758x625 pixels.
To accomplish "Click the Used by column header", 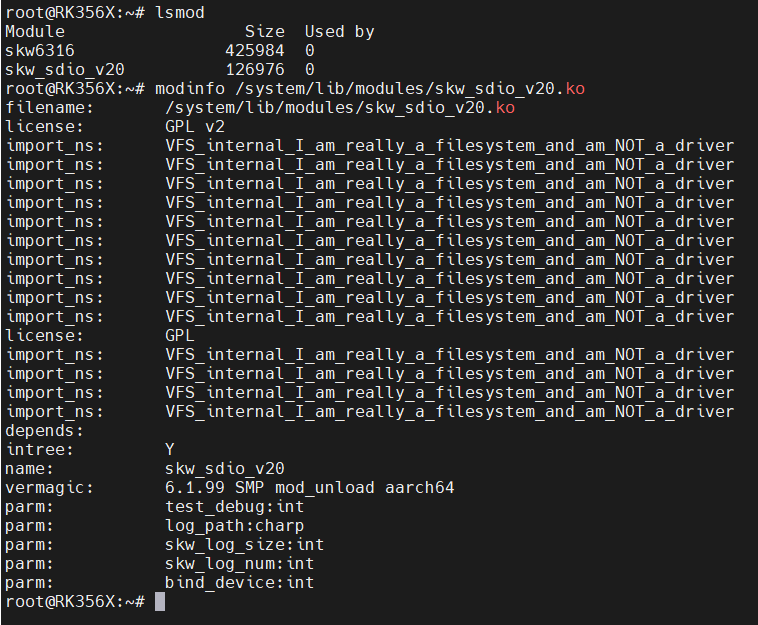I will click(339, 31).
